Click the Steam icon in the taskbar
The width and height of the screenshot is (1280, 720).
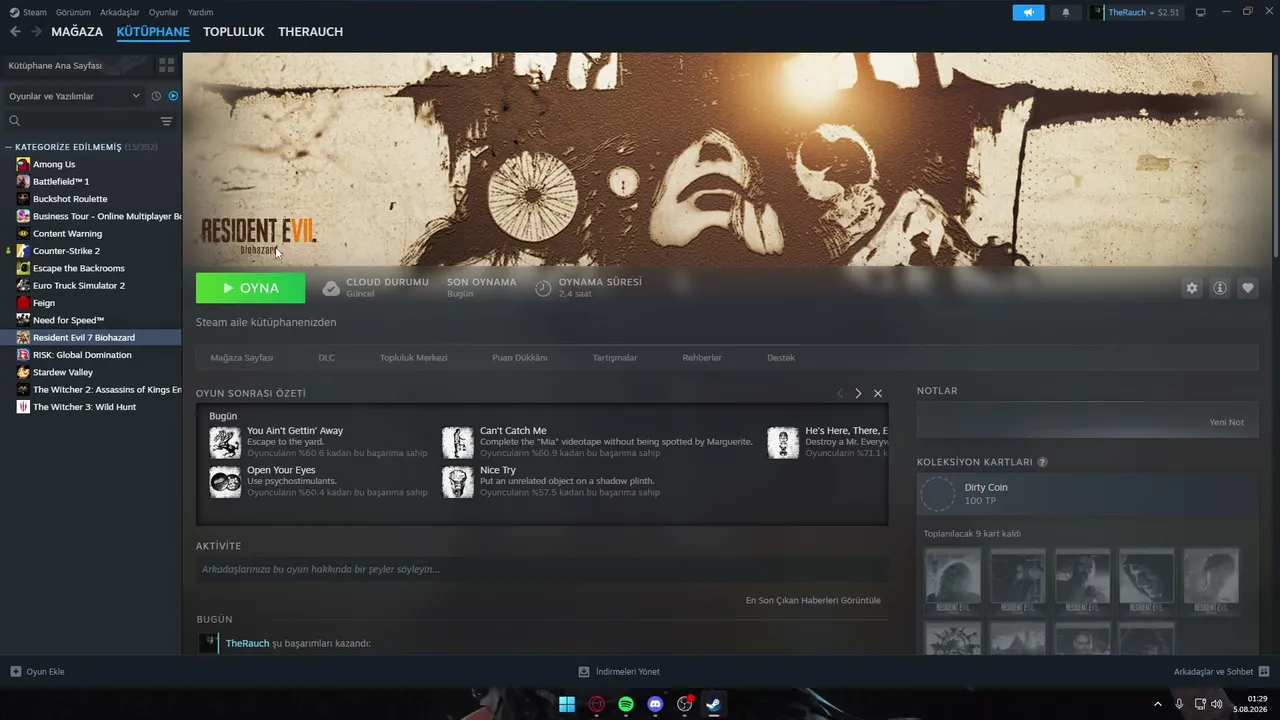713,704
